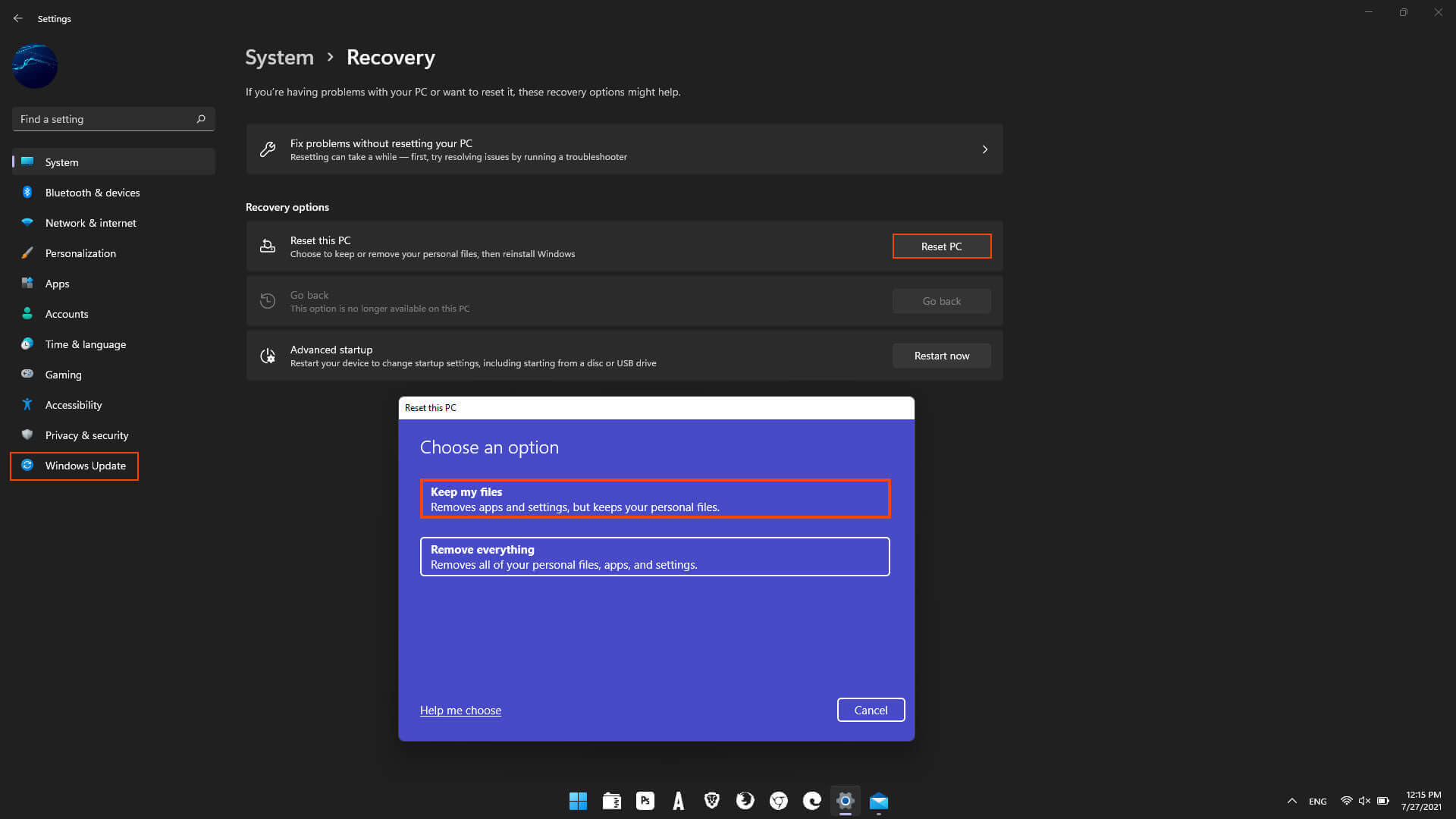Image resolution: width=1456 pixels, height=819 pixels.
Task: Click the Accessibility settings icon
Action: [x=27, y=404]
